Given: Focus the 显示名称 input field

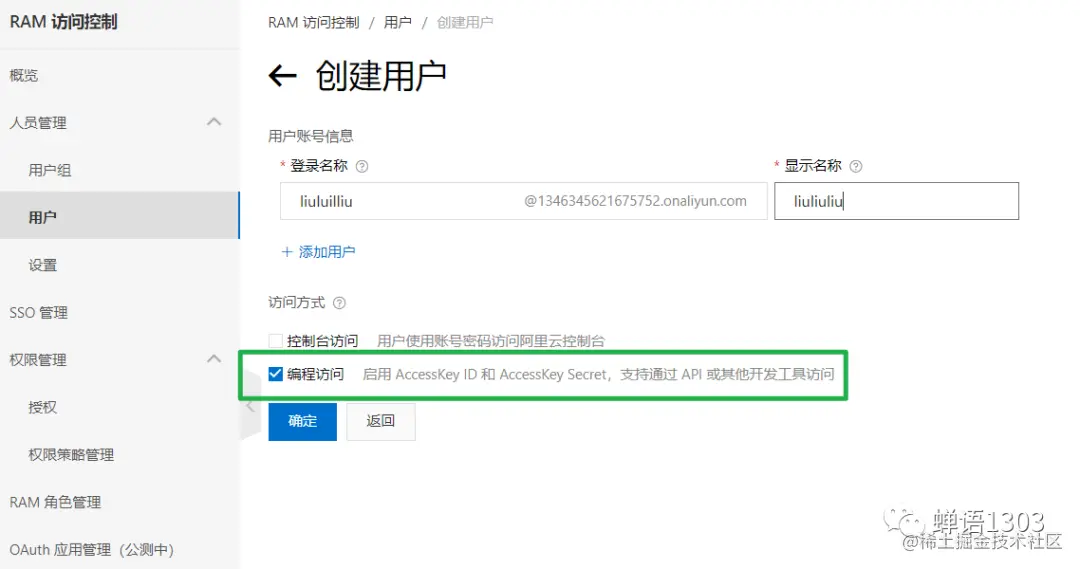Looking at the screenshot, I should click(x=896, y=201).
